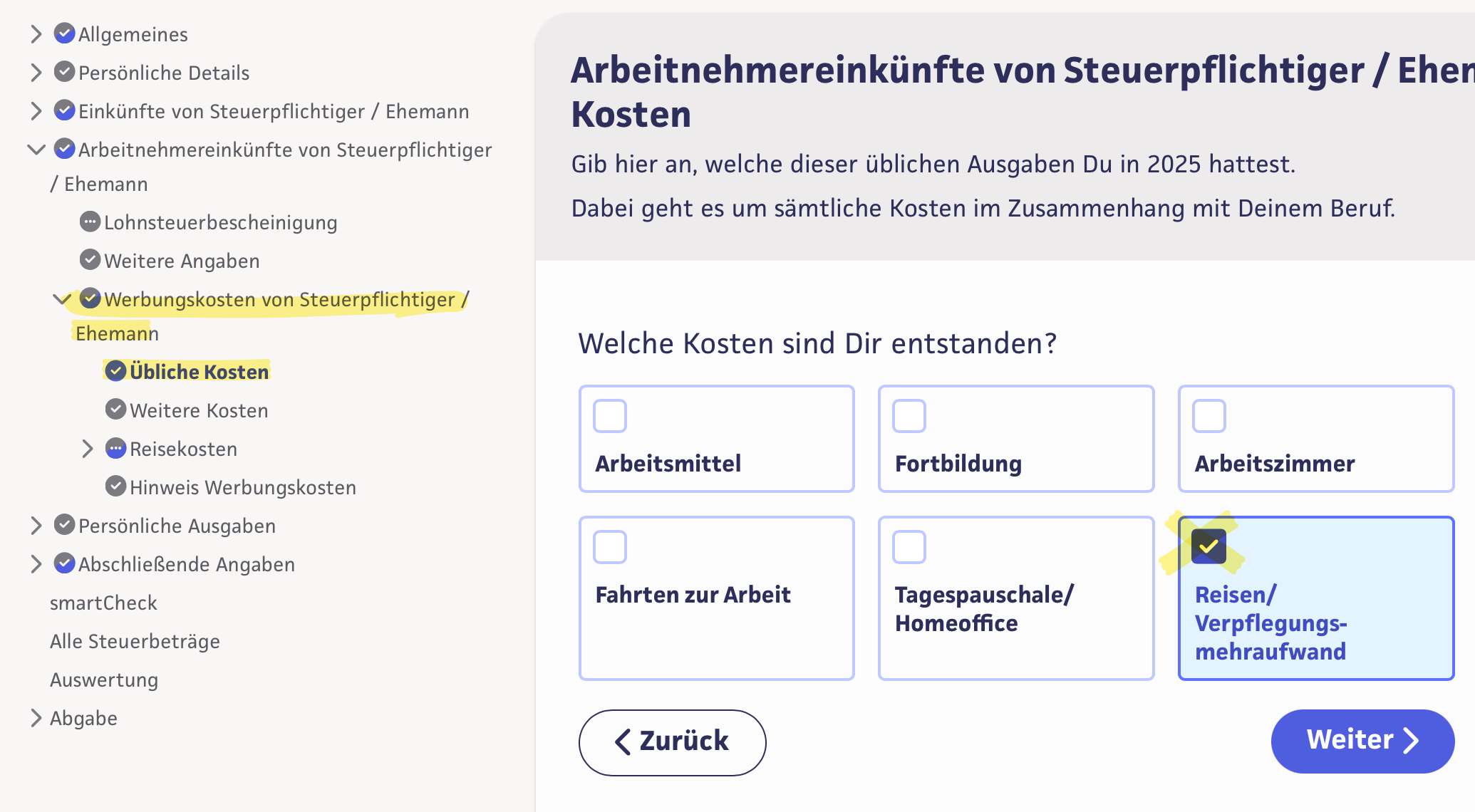Click the check icon next to Persönliche Ausgaben
Viewport: 1475px width, 812px height.
[x=64, y=525]
